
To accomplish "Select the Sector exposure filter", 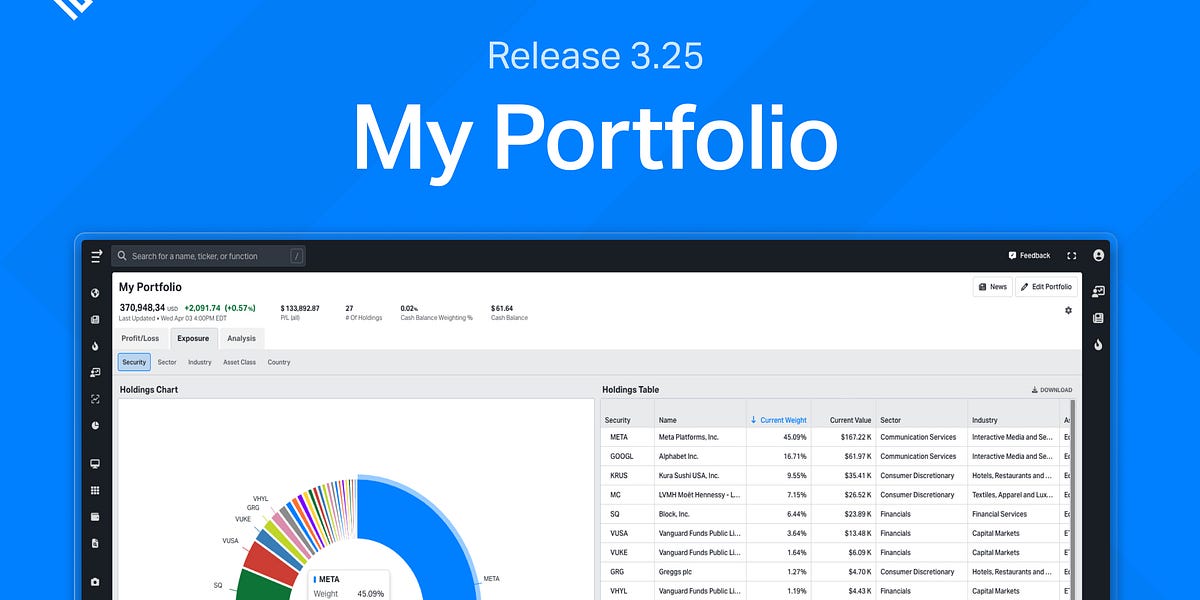I will click(167, 362).
